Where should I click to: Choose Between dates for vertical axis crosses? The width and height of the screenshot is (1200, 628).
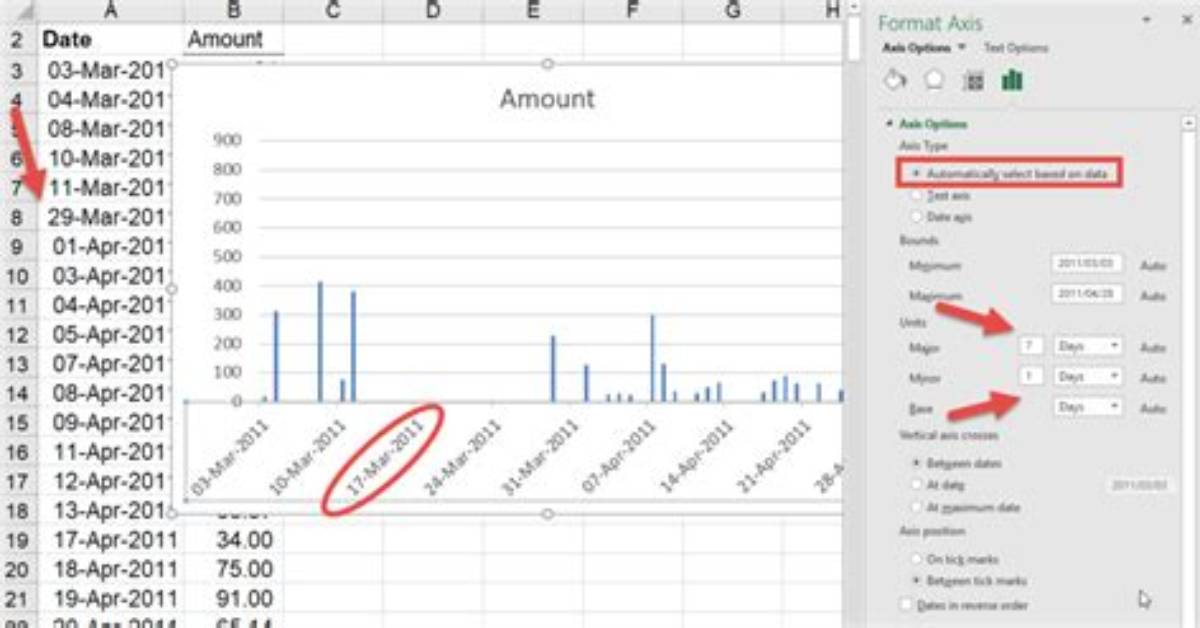point(918,464)
